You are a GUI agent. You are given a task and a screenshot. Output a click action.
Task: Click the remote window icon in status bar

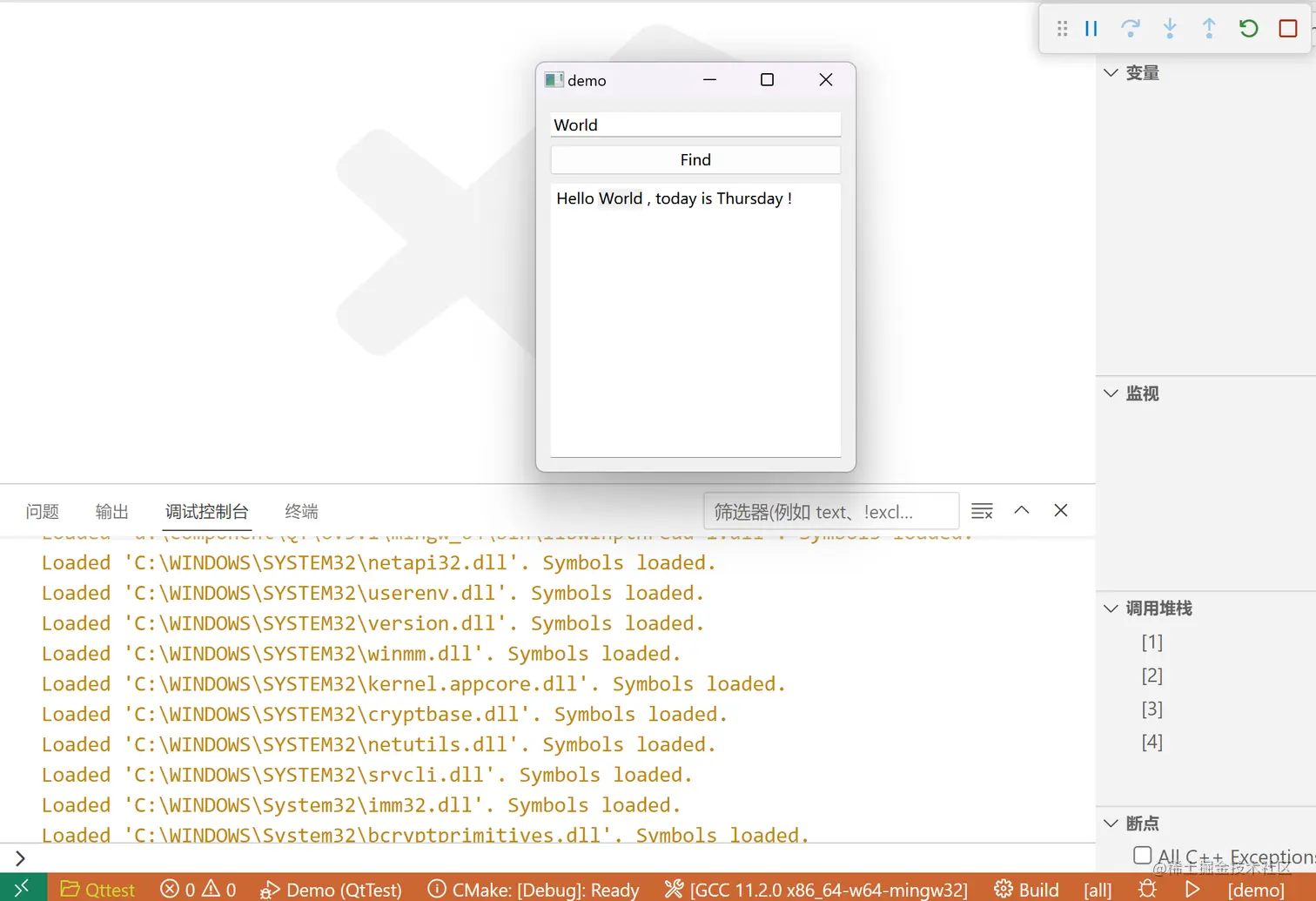pyautogui.click(x=23, y=889)
